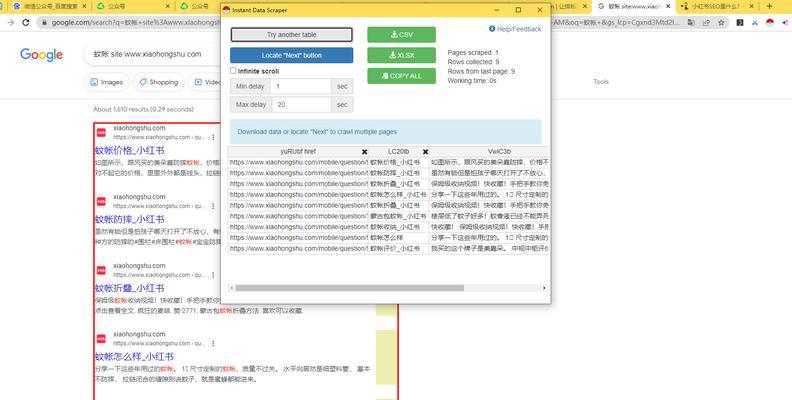
Task: Open result 蚊帐防摔_小红书
Action: coord(130,219)
